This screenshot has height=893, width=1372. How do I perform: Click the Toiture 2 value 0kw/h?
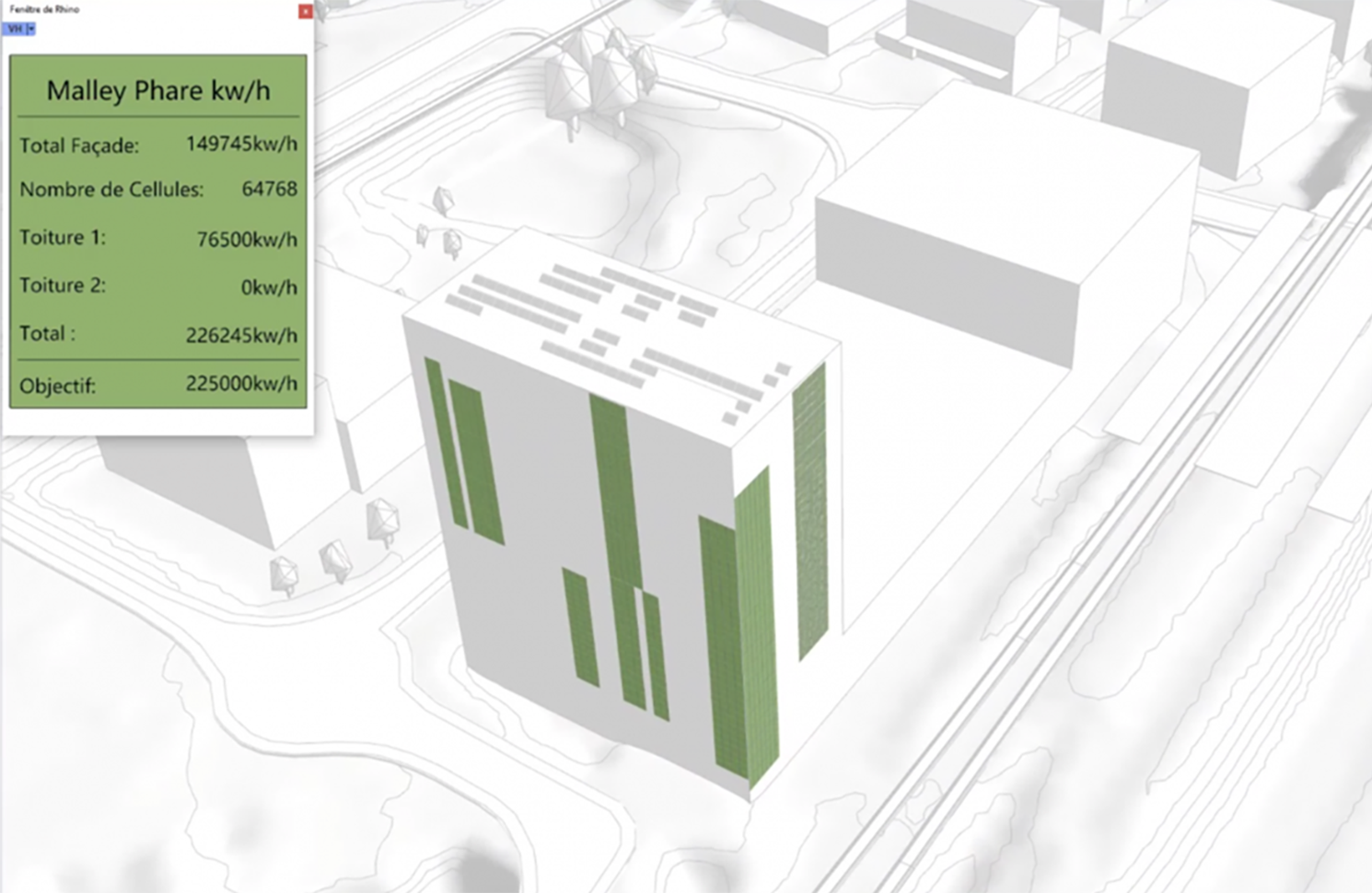269,287
